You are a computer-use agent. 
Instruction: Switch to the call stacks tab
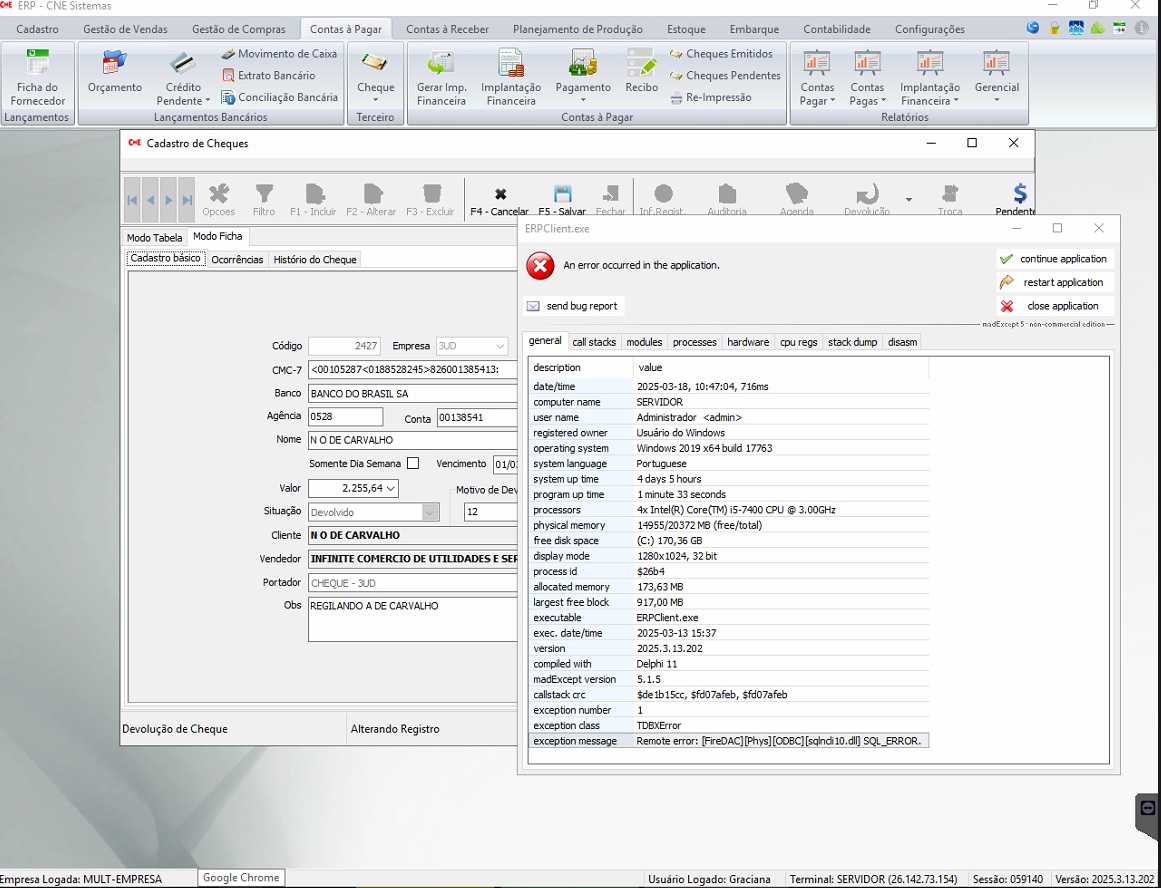tap(594, 342)
